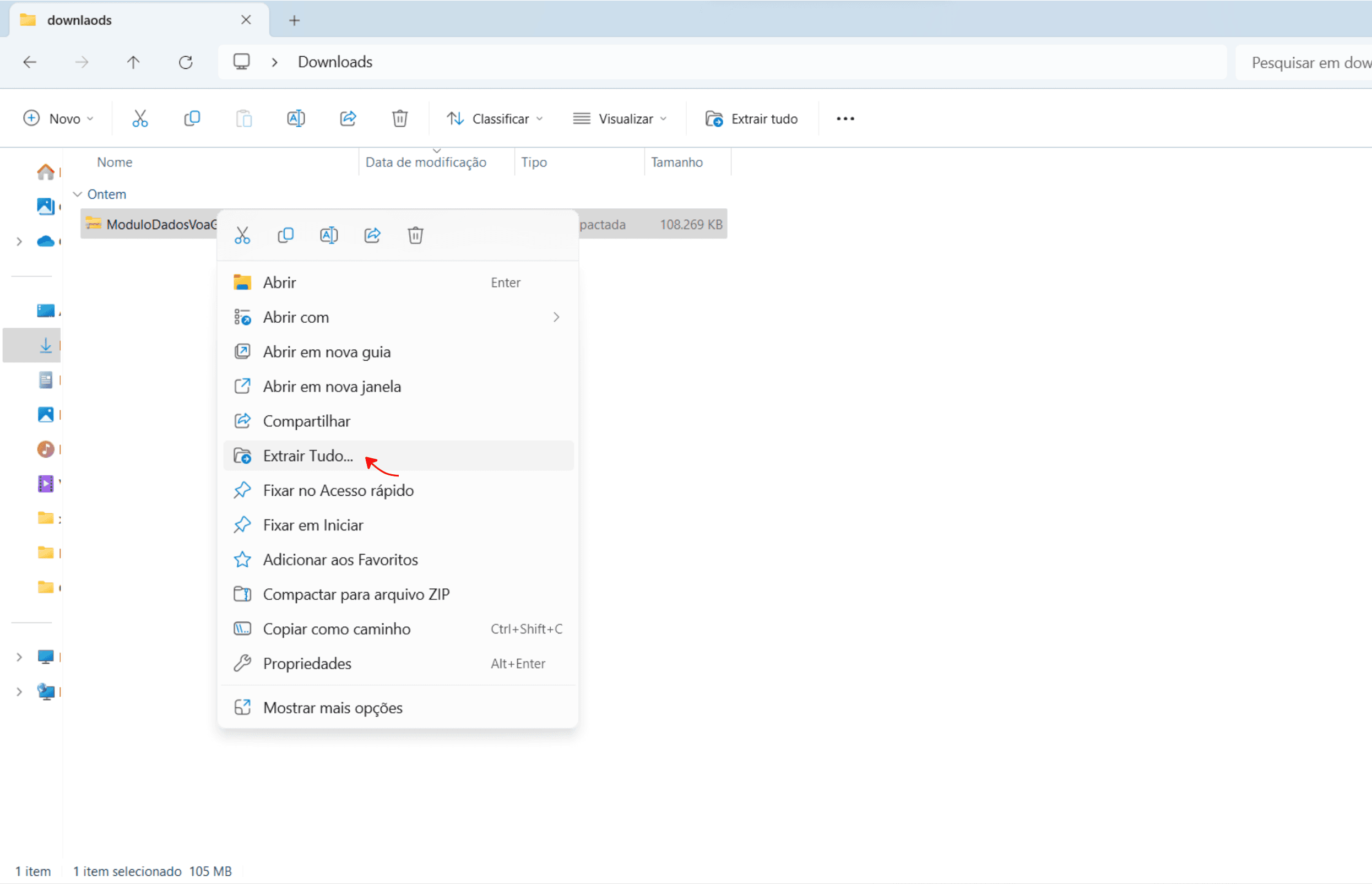This screenshot has width=1372, height=884.
Task: Select Fixar em Iniciar
Action: pos(398,525)
